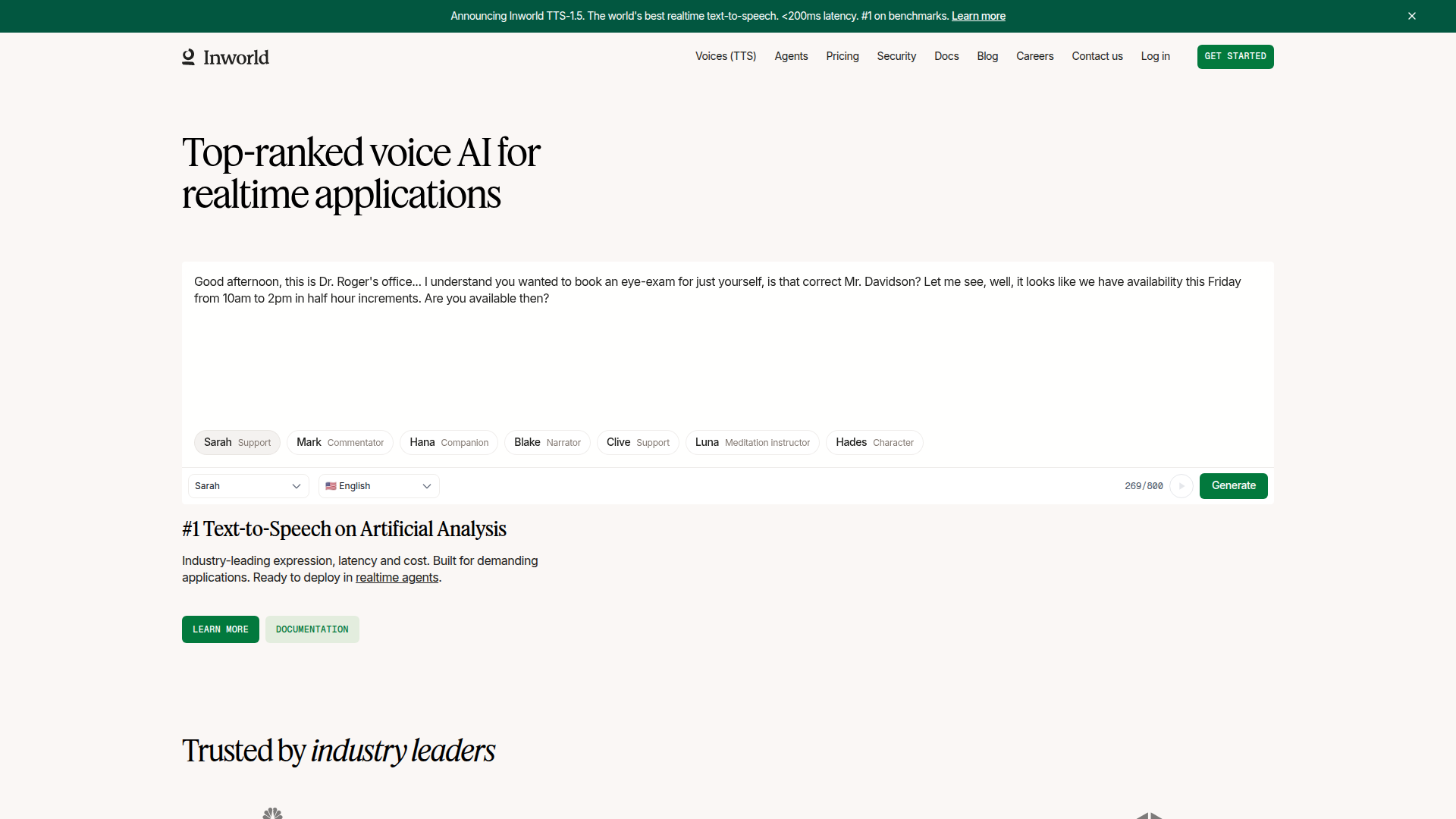The image size is (1456, 819).
Task: Dismiss the announcement banner with X
Action: click(1412, 16)
